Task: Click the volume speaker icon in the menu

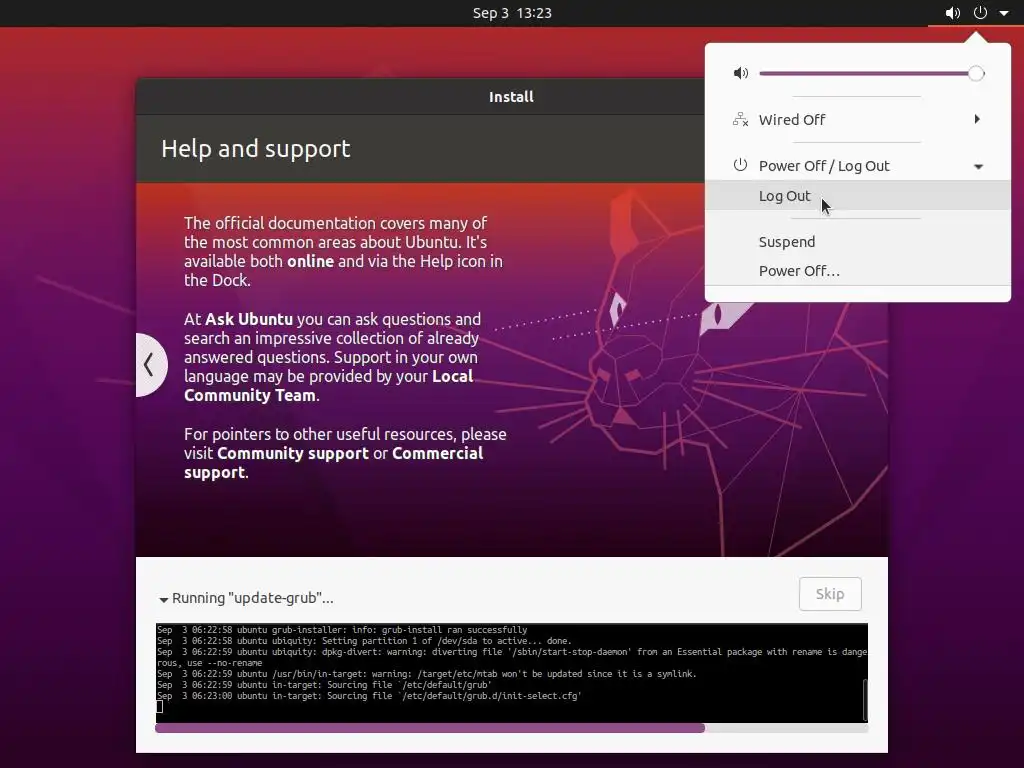Action: pyautogui.click(x=741, y=73)
